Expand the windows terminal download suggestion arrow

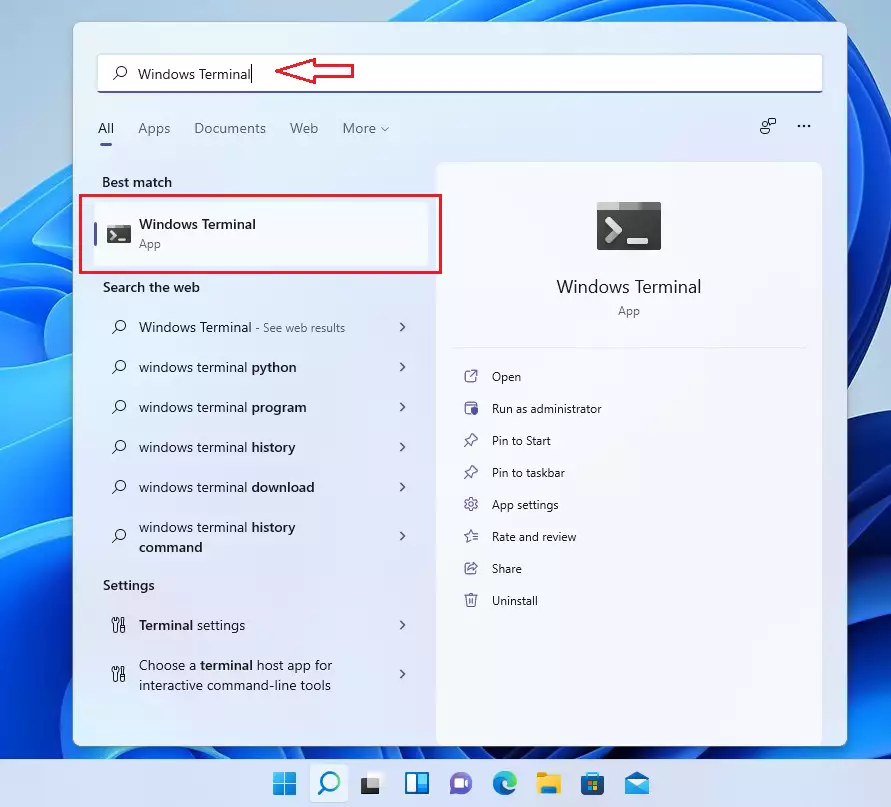coord(402,487)
